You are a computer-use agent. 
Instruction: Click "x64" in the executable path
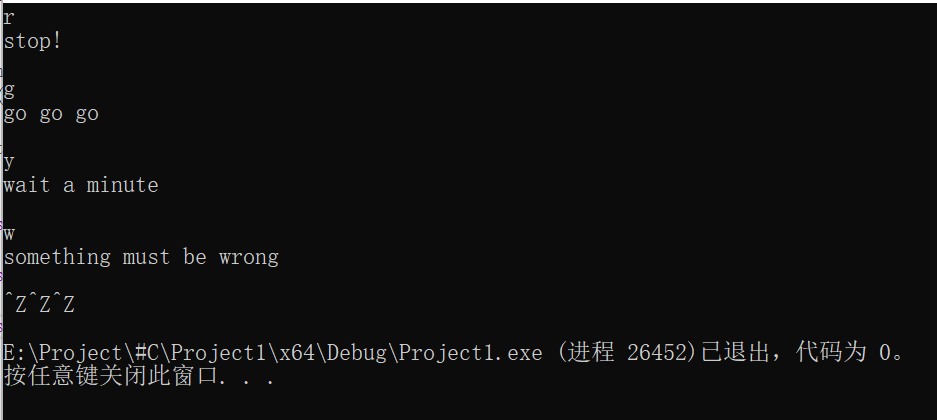pyautogui.click(x=293, y=353)
